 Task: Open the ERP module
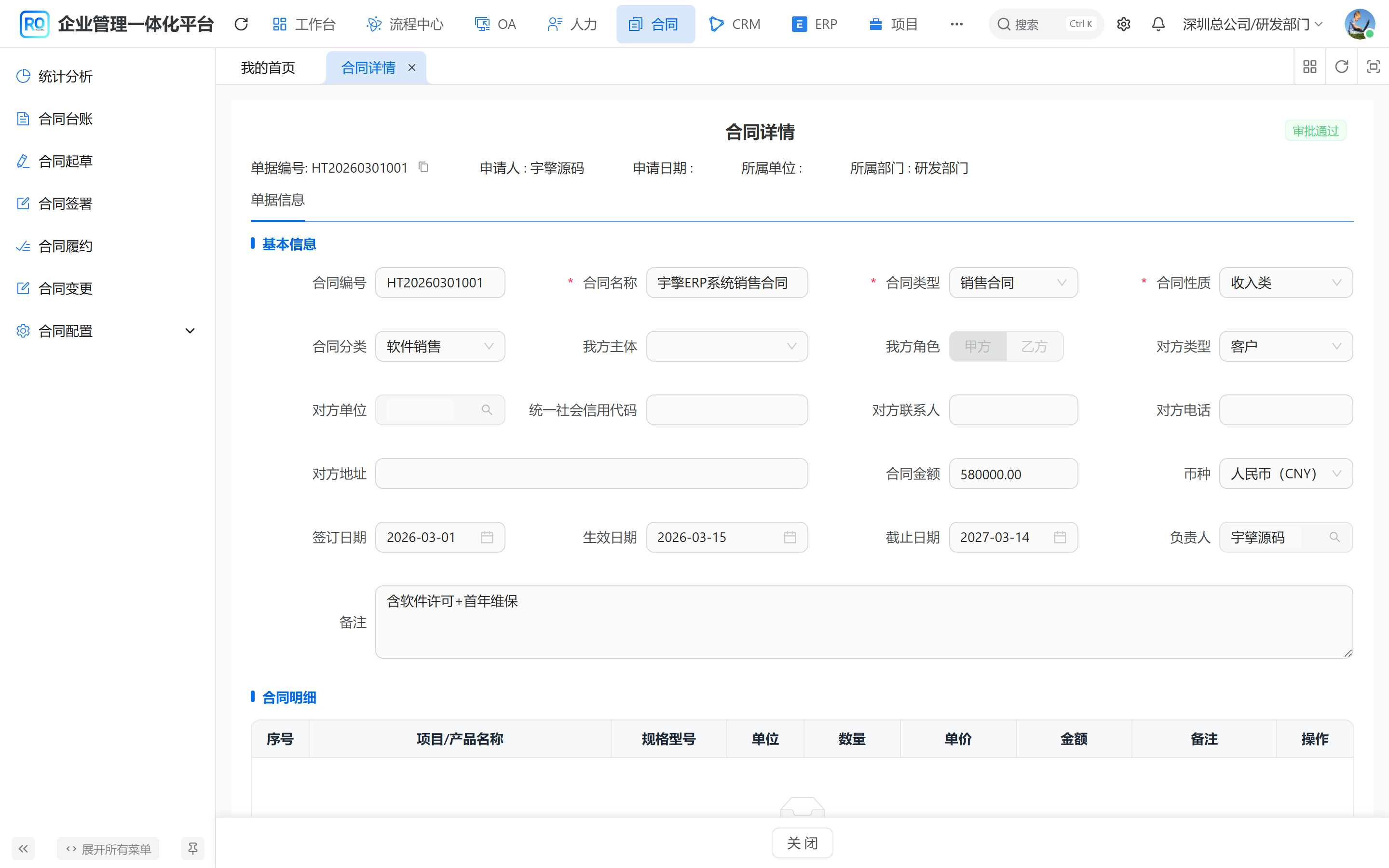click(814, 24)
